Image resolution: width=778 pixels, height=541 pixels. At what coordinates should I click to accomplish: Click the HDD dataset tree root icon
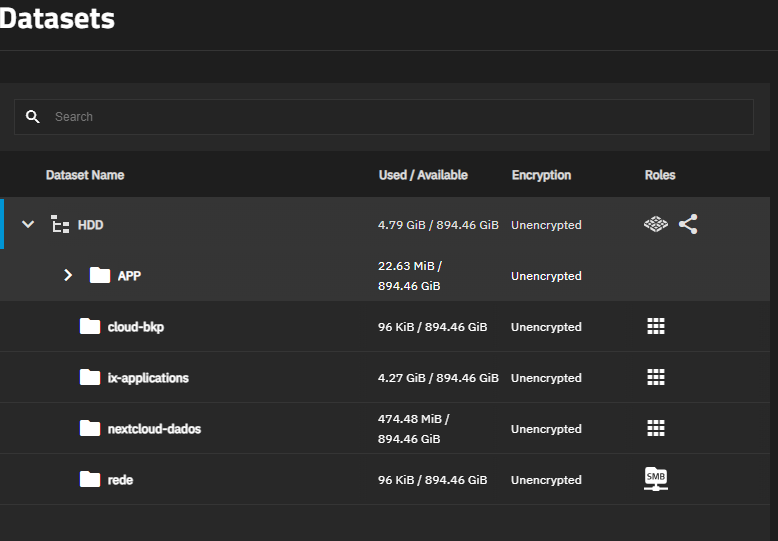60,224
